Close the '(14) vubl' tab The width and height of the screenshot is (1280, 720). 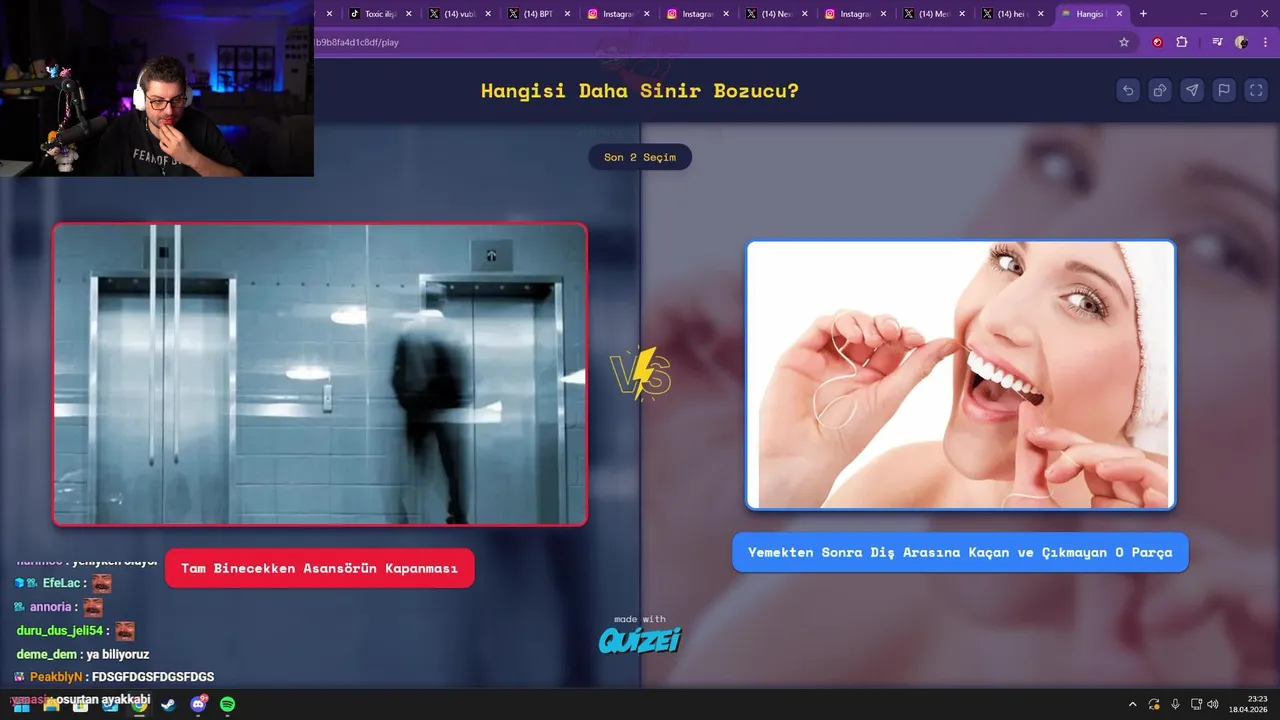(487, 14)
